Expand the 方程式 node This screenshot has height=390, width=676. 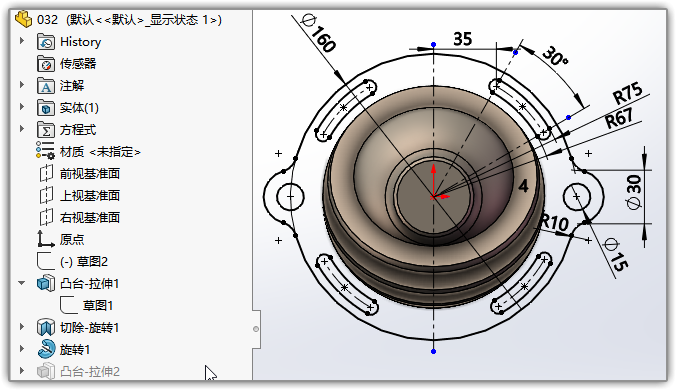[x=22, y=129]
